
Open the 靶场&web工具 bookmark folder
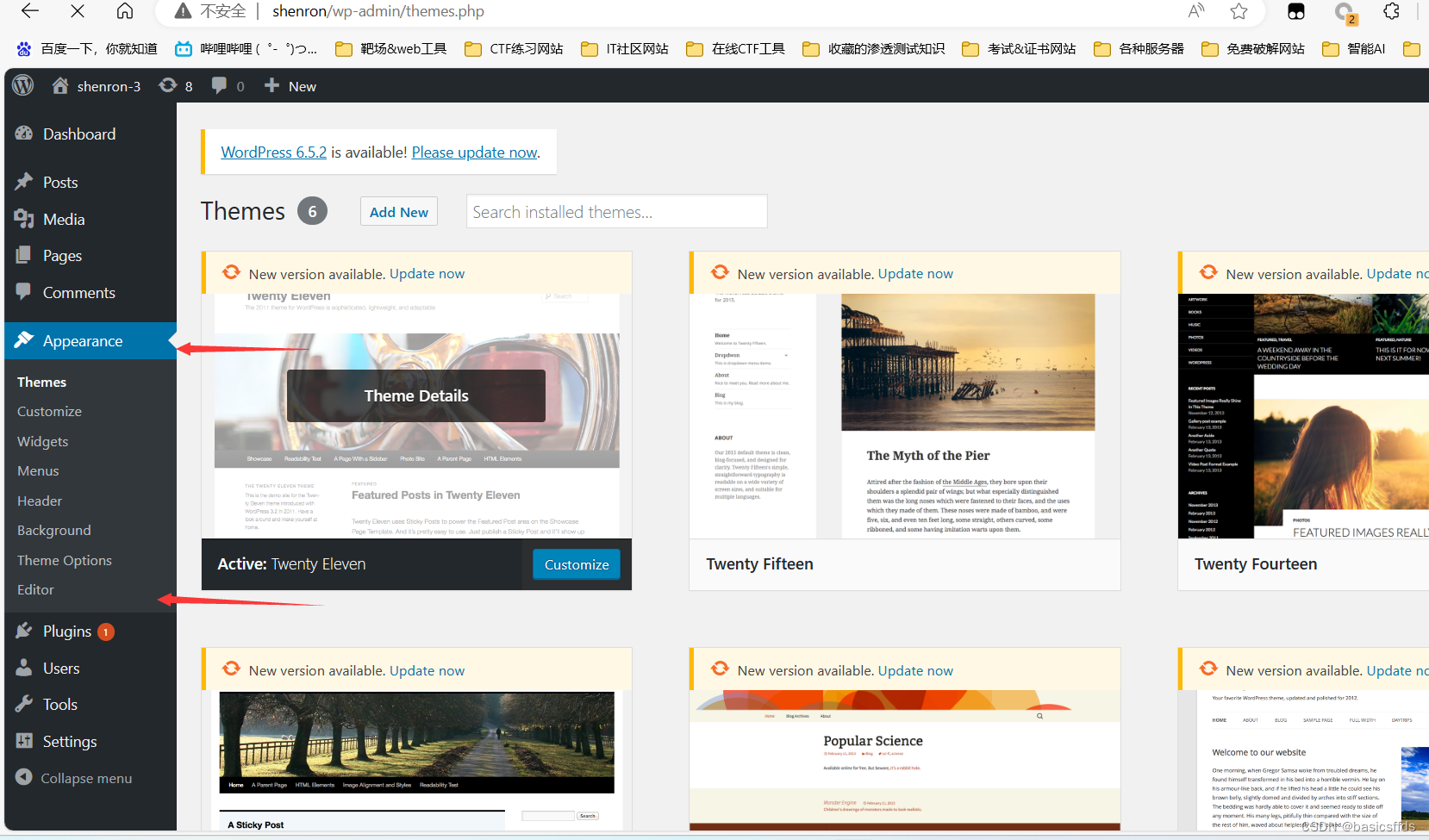tap(391, 49)
